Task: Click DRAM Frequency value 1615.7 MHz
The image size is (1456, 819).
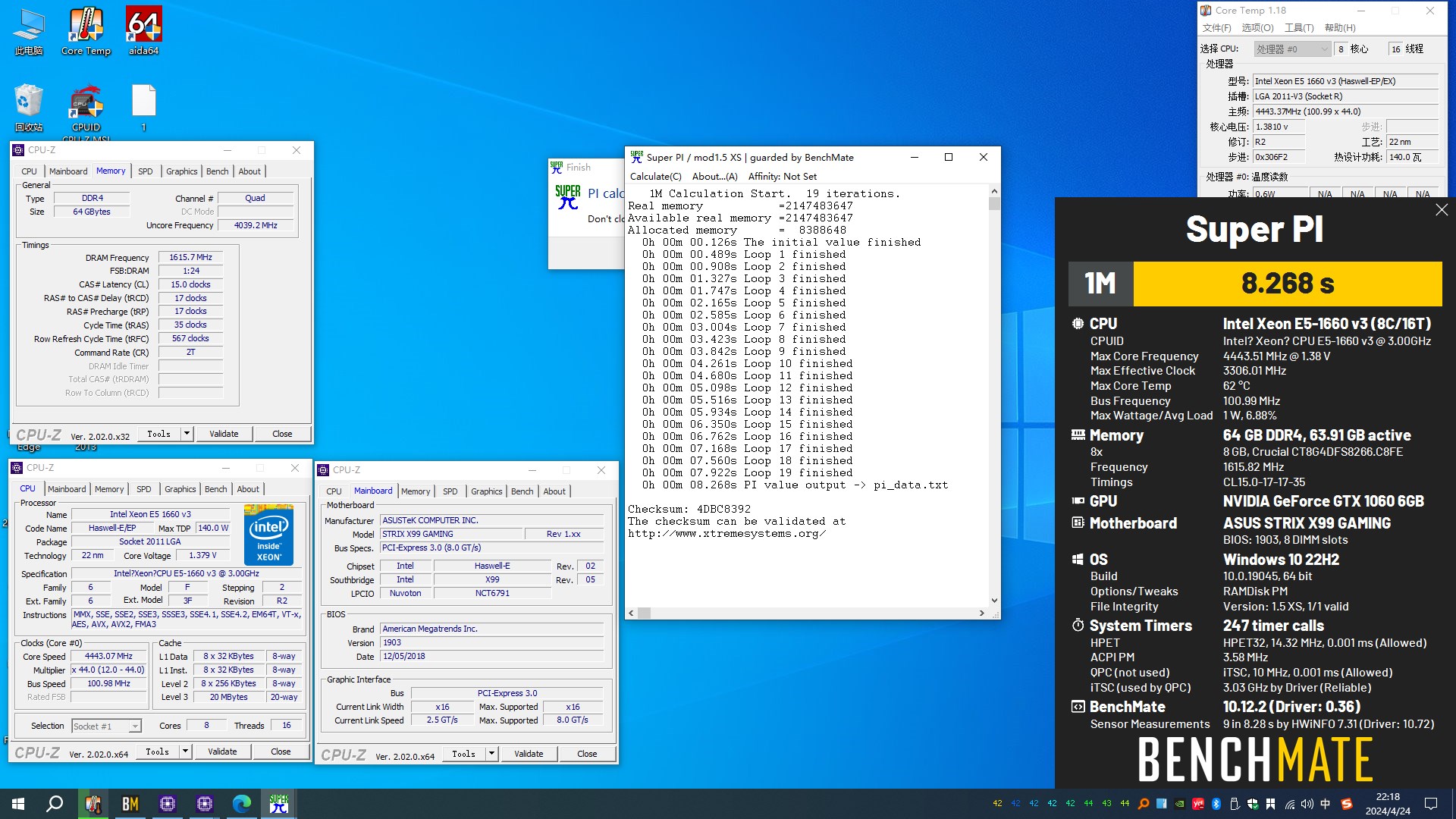Action: tap(190, 257)
